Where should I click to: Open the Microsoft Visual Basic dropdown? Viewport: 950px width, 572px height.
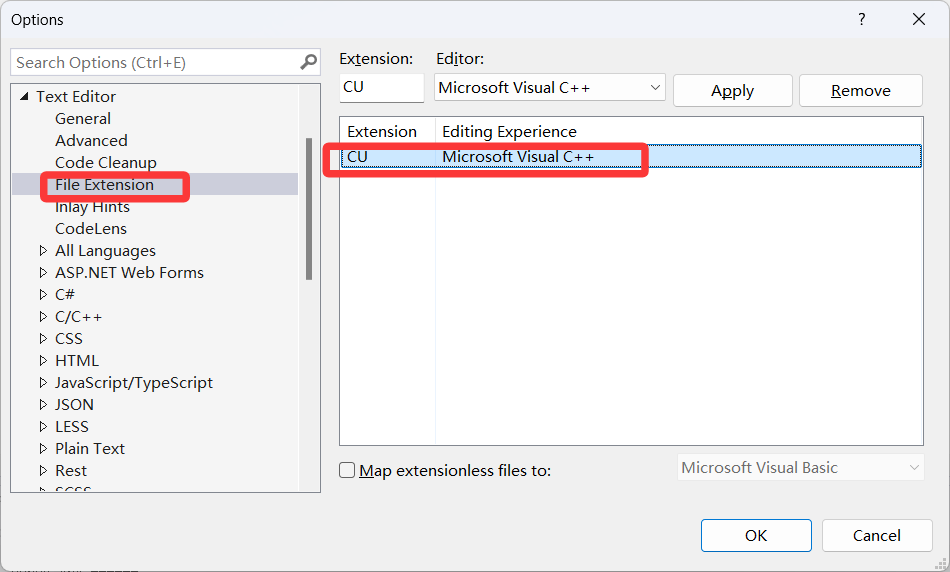[x=800, y=468]
